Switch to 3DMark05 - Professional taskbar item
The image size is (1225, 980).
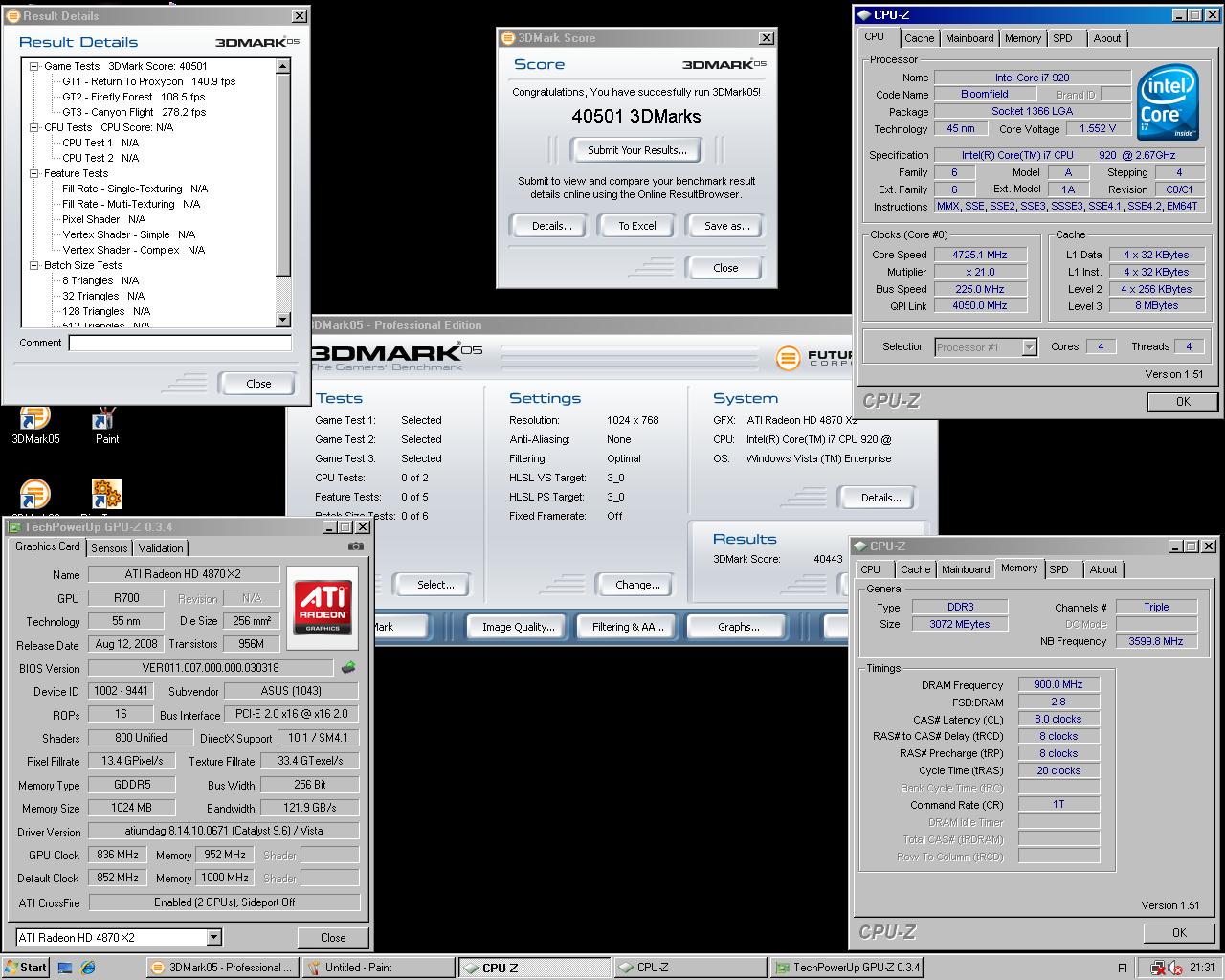222,968
